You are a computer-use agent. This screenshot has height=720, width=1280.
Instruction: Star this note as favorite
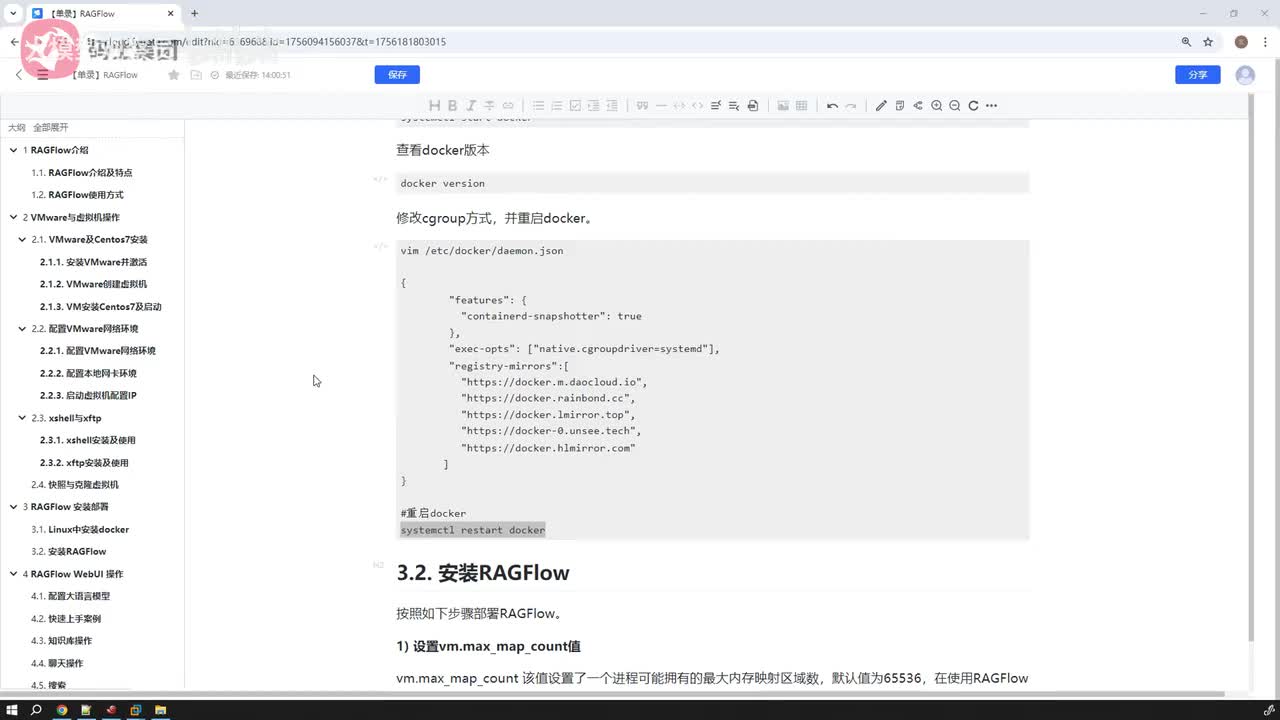[x=174, y=75]
